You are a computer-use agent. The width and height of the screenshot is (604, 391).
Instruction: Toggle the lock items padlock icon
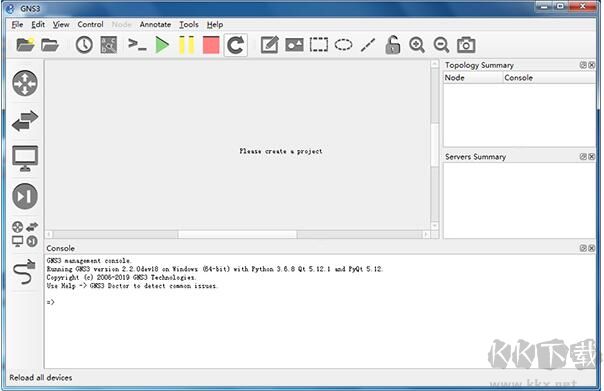[392, 45]
